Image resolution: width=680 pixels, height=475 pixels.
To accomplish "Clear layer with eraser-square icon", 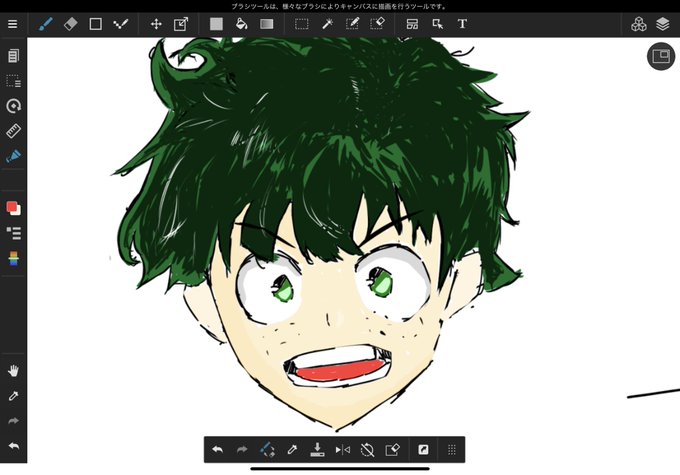I will 392,450.
